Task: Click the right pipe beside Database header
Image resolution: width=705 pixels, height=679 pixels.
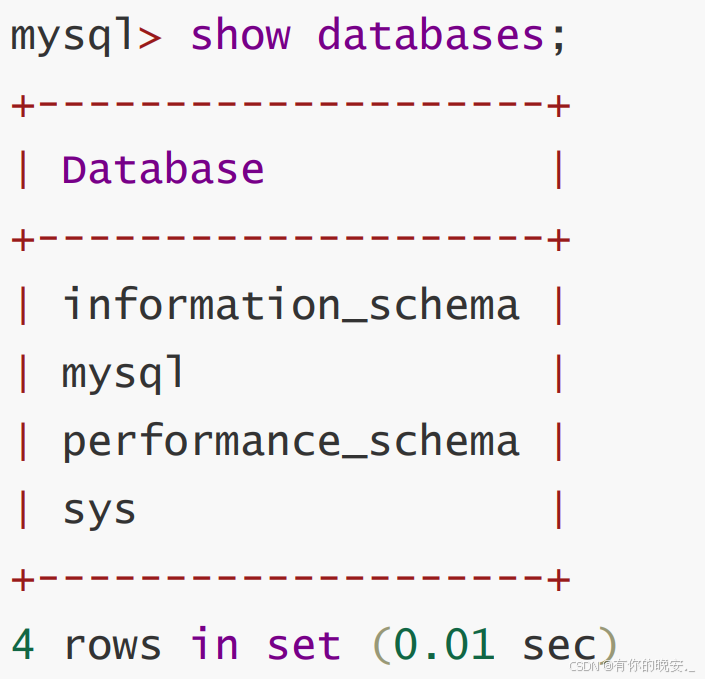Action: [559, 170]
